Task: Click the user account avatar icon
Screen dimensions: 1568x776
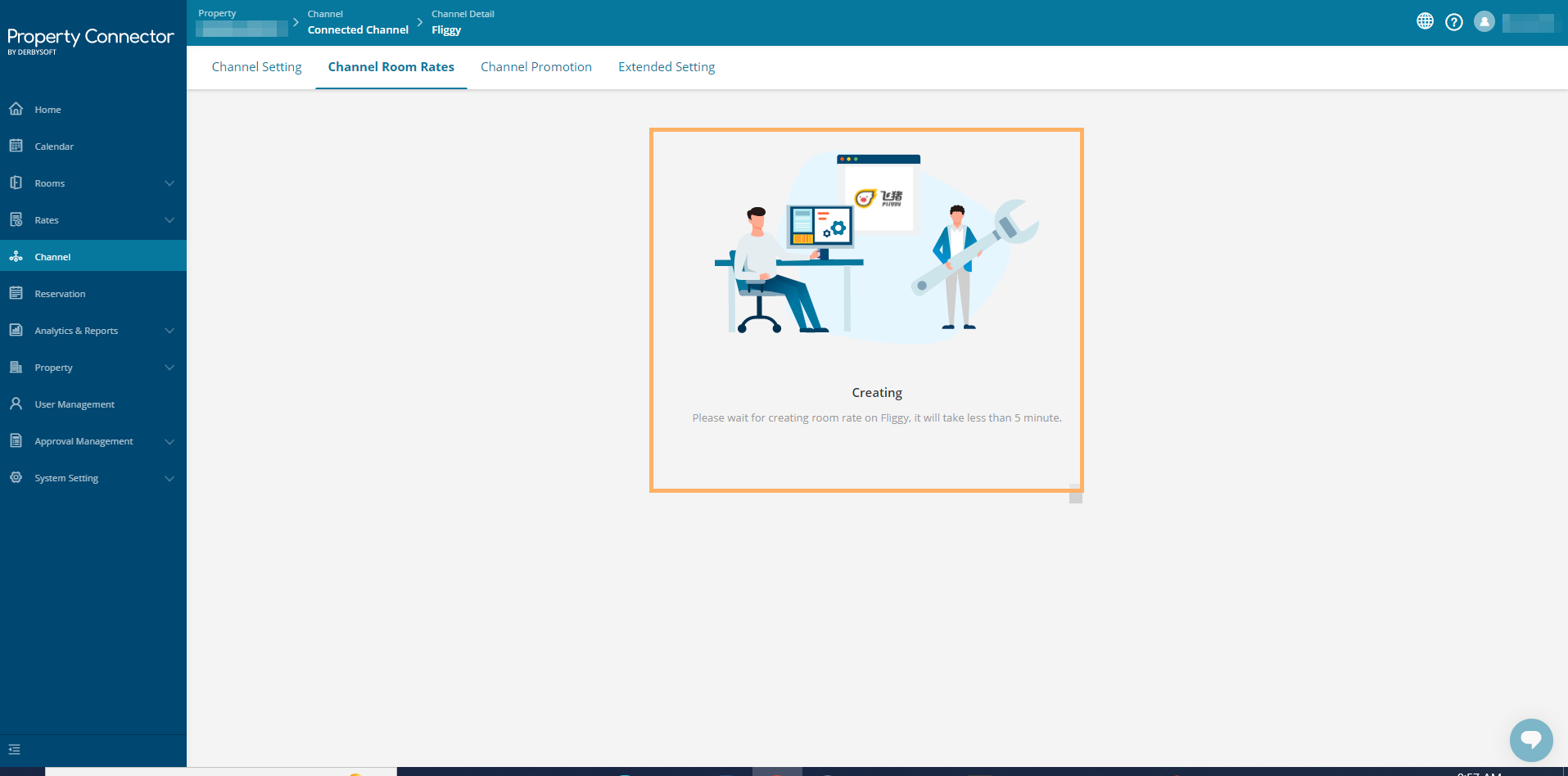Action: point(1484,22)
